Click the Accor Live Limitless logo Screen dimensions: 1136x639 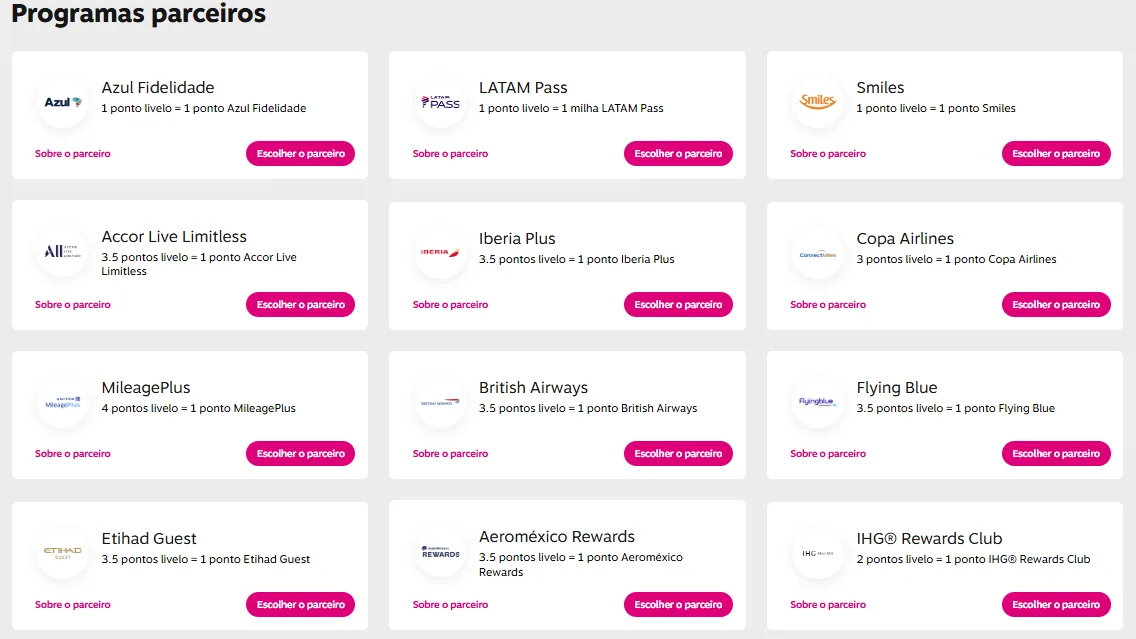coord(62,252)
